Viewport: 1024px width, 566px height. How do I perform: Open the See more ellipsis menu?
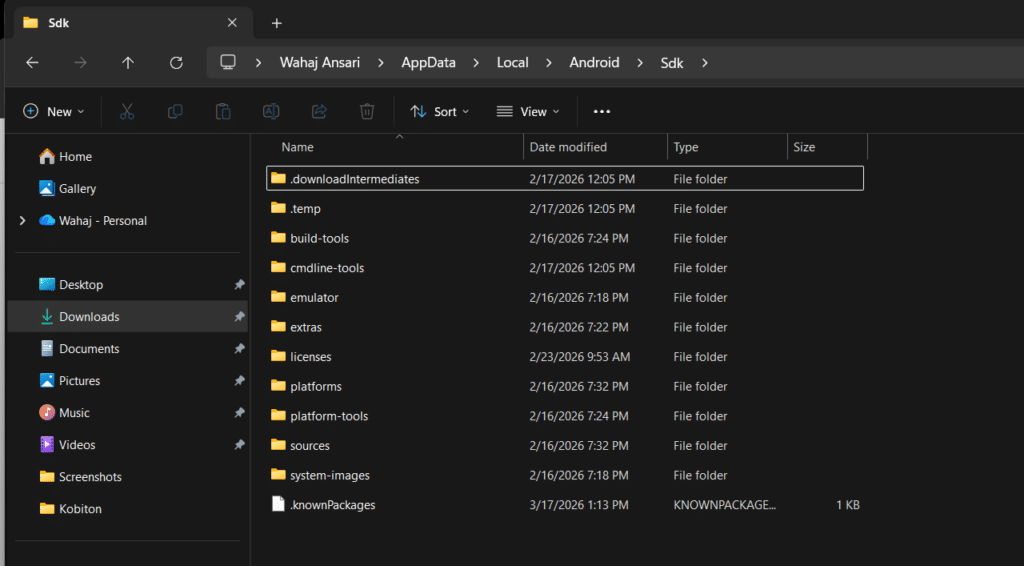click(x=601, y=112)
